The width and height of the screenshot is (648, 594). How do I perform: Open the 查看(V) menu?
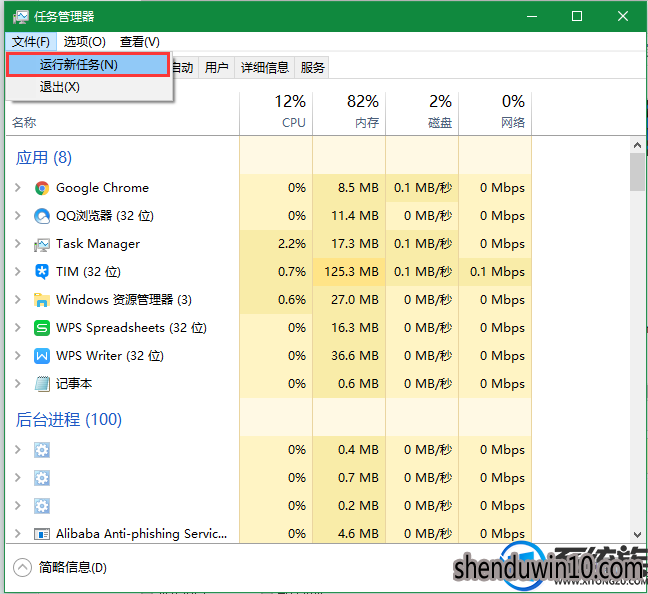pyautogui.click(x=140, y=42)
